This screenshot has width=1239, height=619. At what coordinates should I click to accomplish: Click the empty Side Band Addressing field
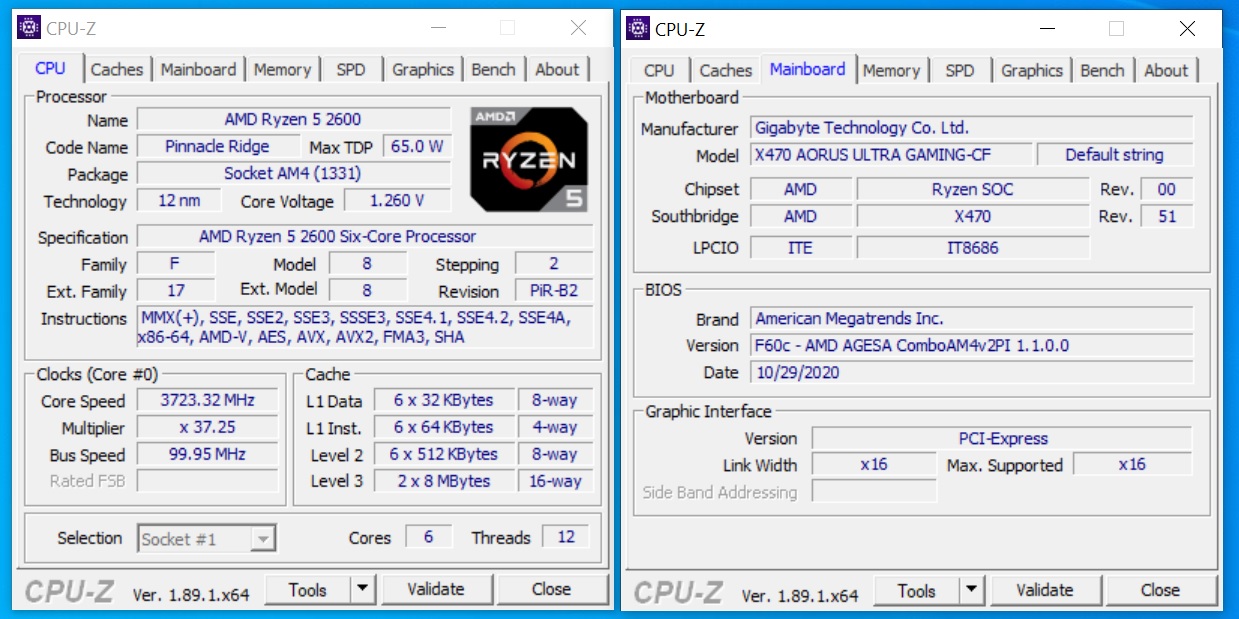[x=874, y=492]
